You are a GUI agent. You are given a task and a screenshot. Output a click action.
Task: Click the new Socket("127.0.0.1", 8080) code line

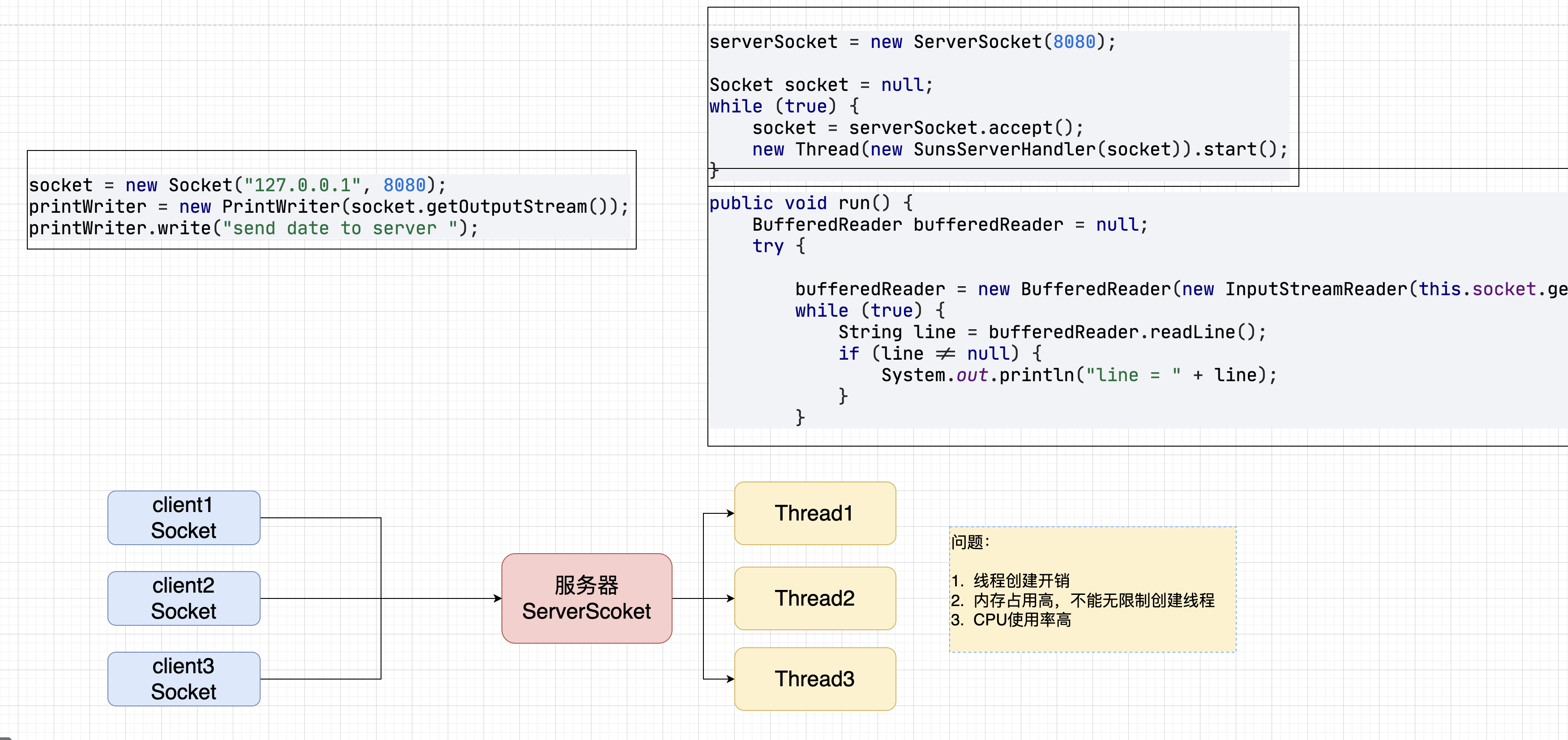[237, 185]
